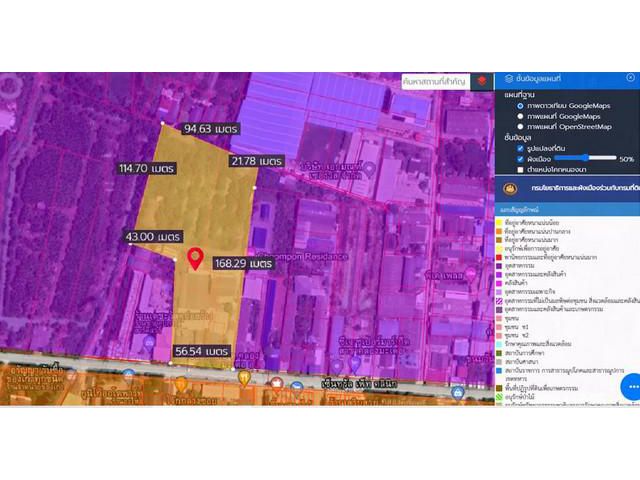Click the blue three-dots floating button

(629, 385)
